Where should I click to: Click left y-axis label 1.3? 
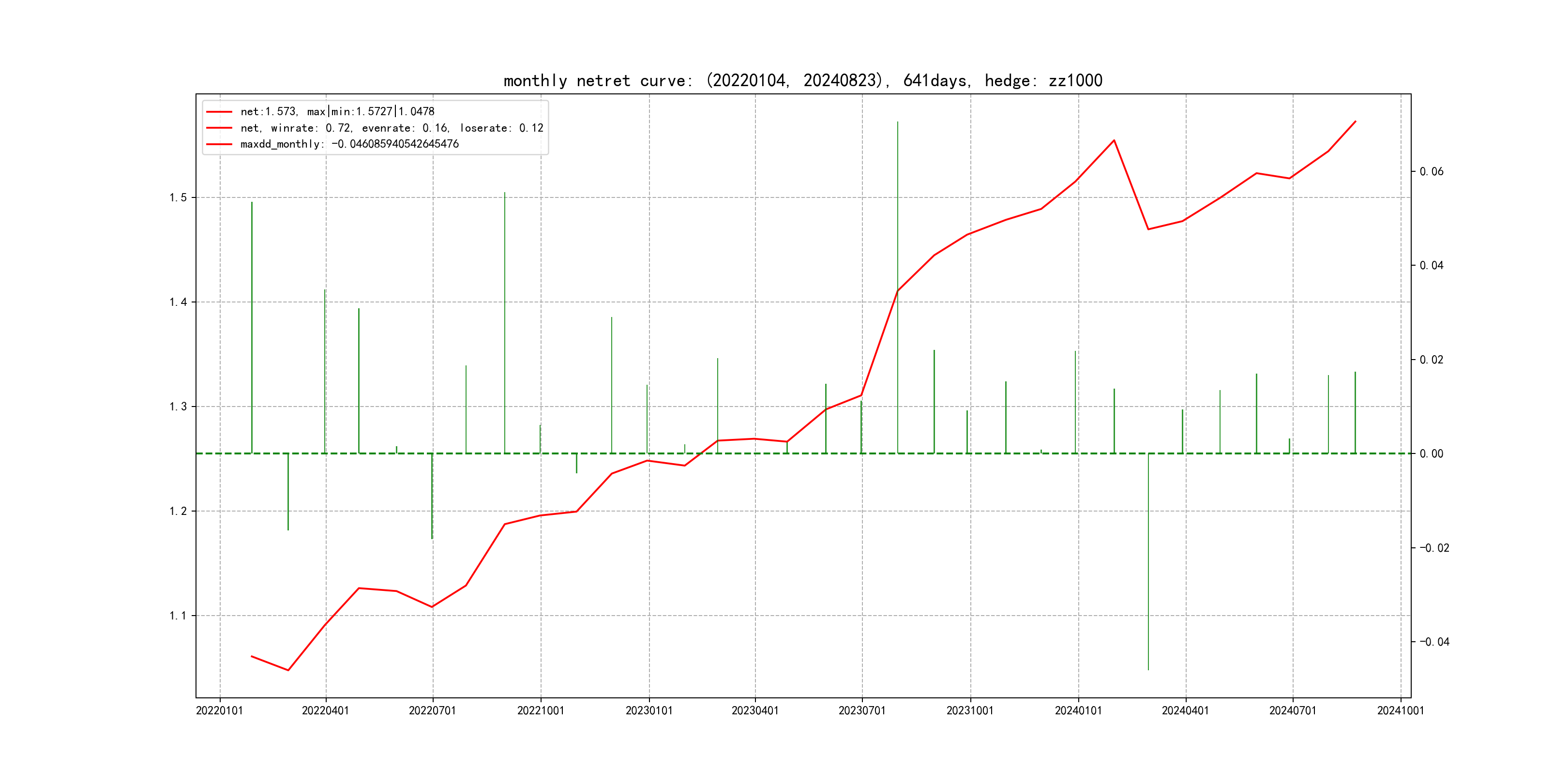[x=179, y=407]
